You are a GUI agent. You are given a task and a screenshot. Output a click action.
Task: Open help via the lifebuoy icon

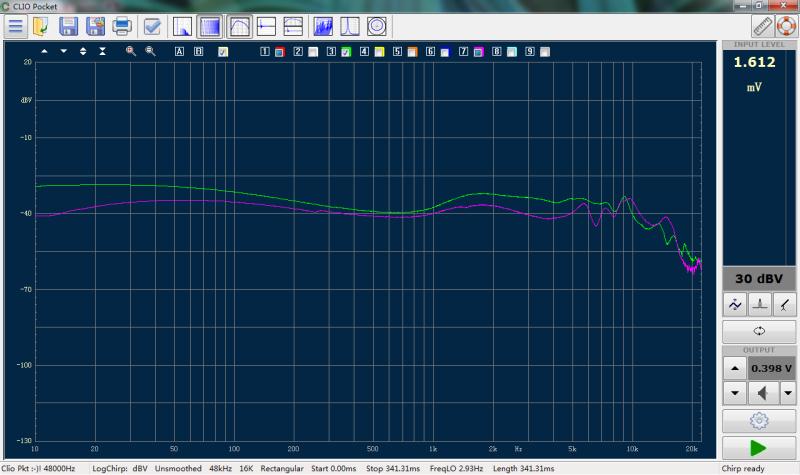(786, 26)
